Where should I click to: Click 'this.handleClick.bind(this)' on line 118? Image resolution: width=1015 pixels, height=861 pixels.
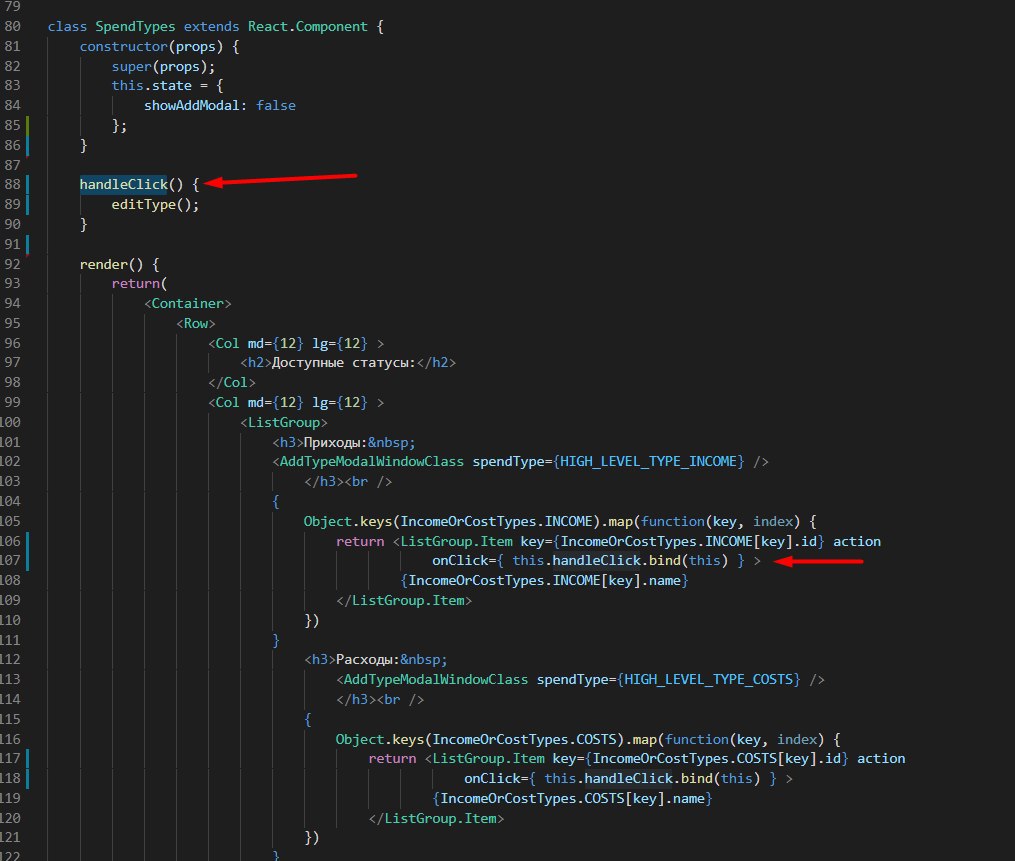(652, 778)
